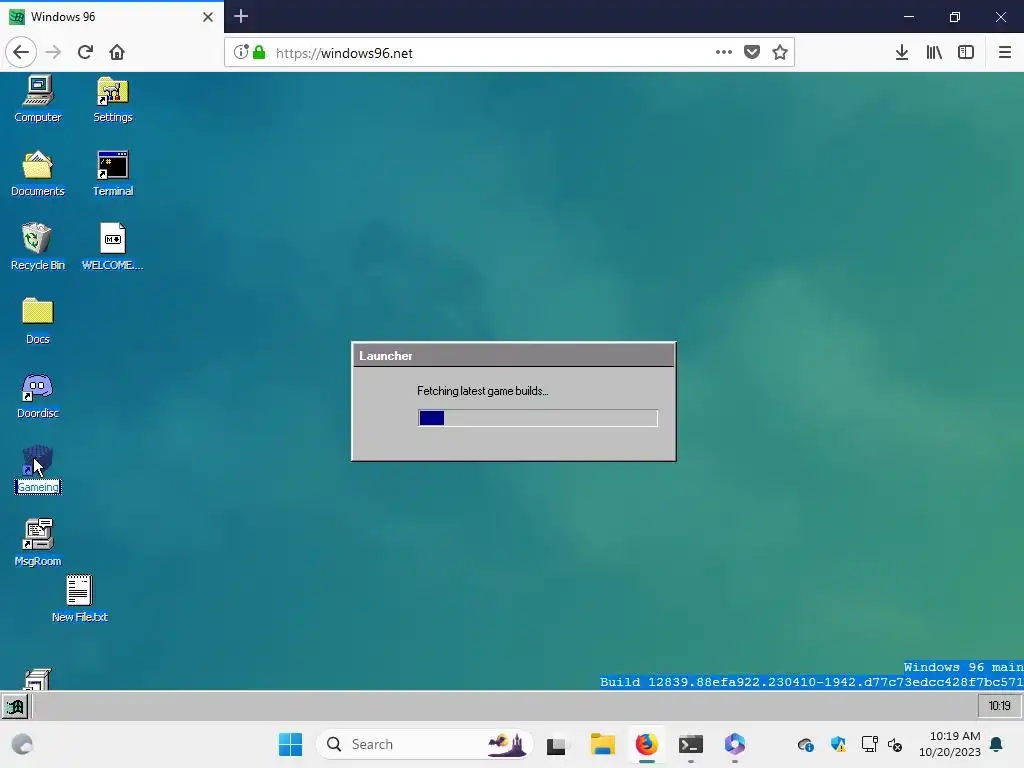Click the Windows taskbar Search box
Image resolution: width=1024 pixels, height=768 pixels.
[x=424, y=744]
